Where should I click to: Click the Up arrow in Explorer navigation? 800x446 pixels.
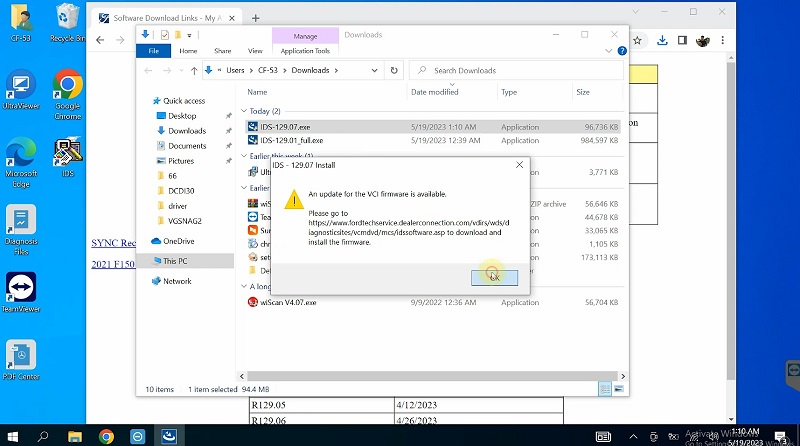(194, 71)
